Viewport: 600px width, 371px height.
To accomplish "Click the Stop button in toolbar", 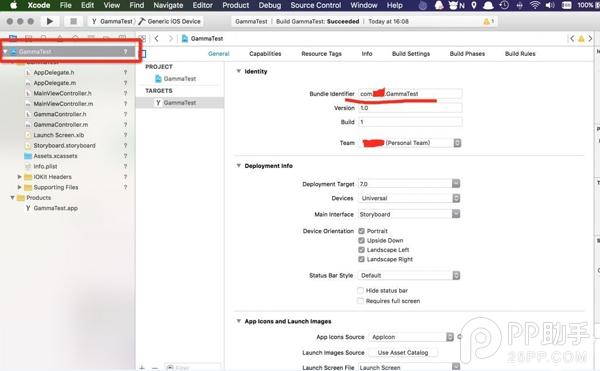I will click(73, 21).
